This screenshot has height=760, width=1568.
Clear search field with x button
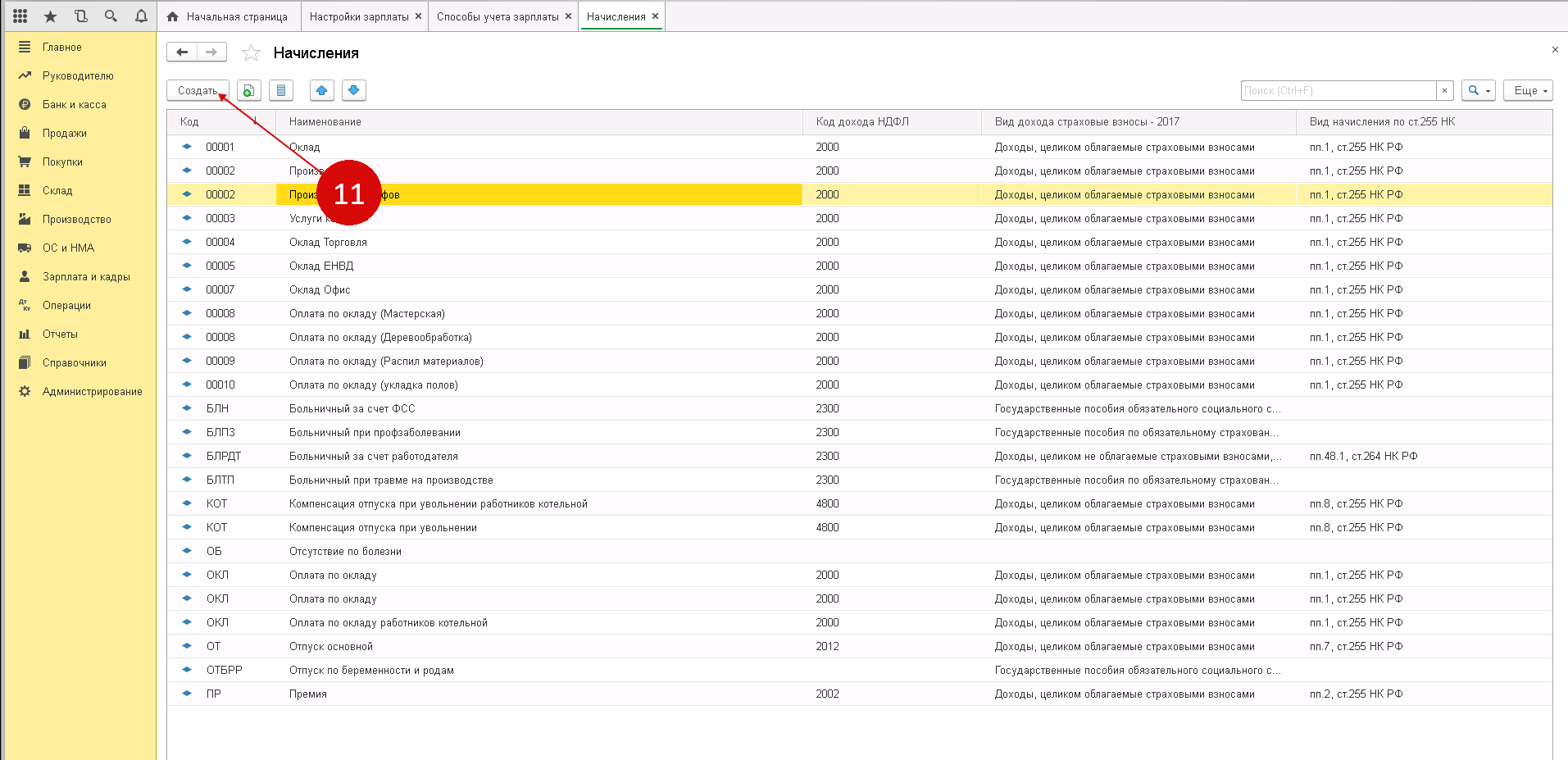coord(1444,90)
